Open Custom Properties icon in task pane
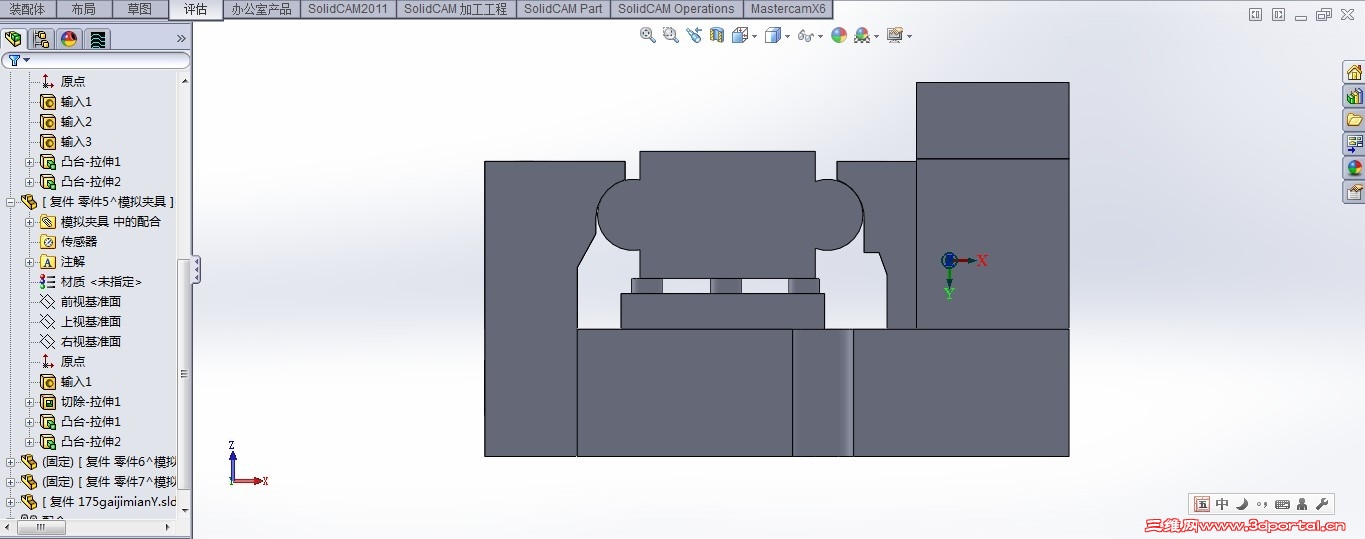Viewport: 1365px width, 539px height. pos(1354,192)
